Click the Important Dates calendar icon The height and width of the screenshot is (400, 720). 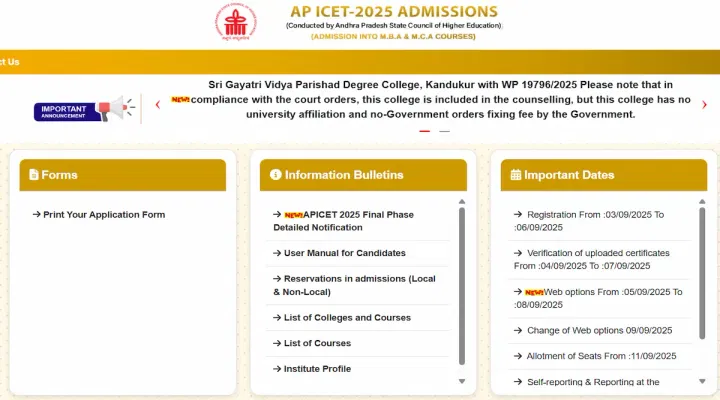tap(516, 175)
